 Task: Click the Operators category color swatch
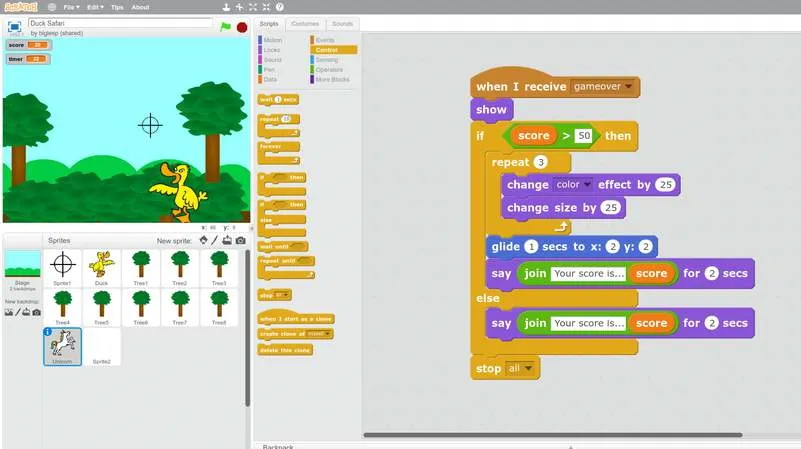coord(312,69)
